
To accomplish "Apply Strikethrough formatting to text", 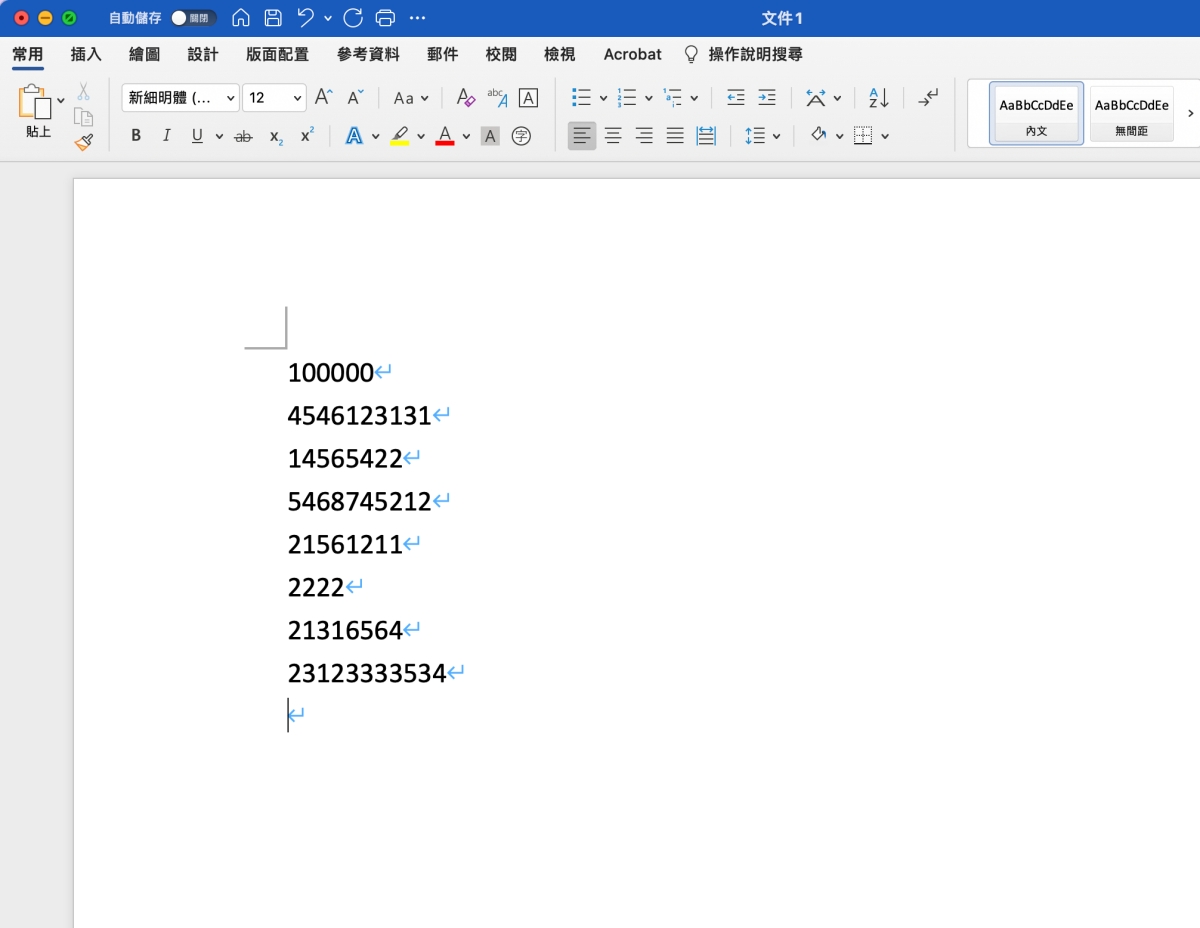I will [243, 136].
